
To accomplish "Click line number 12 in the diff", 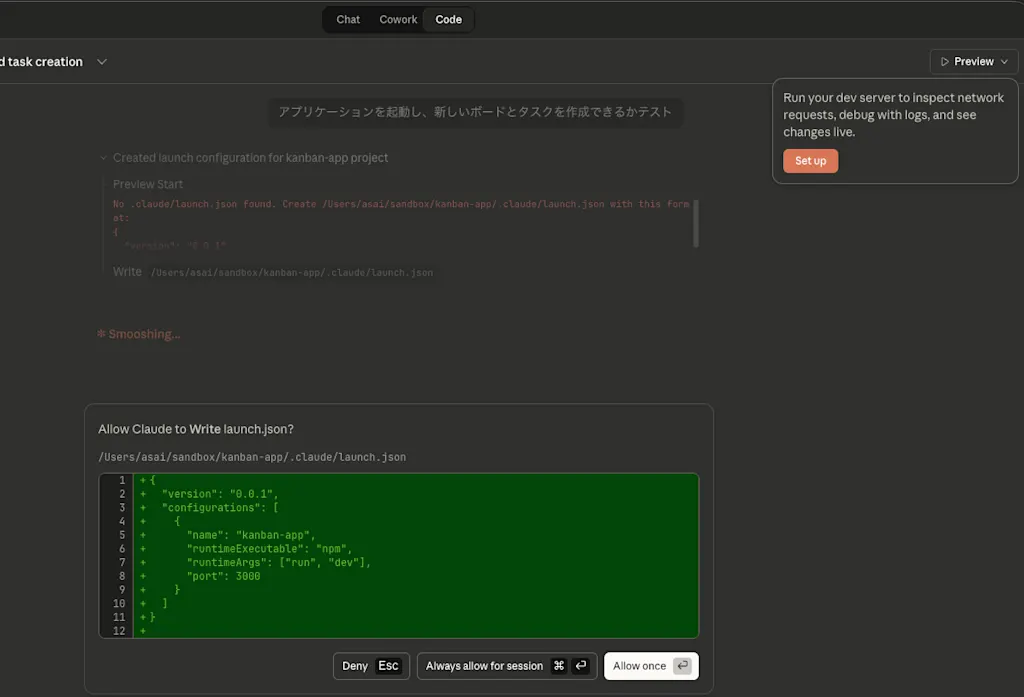I will tap(119, 631).
